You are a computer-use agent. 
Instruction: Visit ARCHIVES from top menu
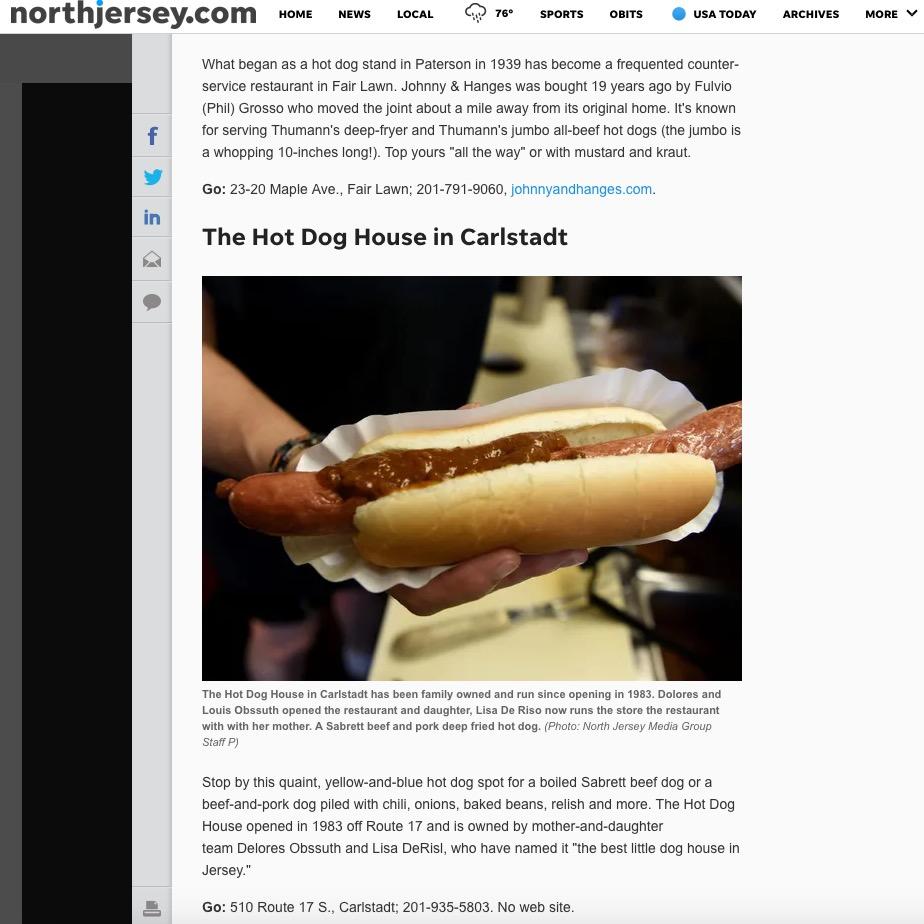[811, 14]
